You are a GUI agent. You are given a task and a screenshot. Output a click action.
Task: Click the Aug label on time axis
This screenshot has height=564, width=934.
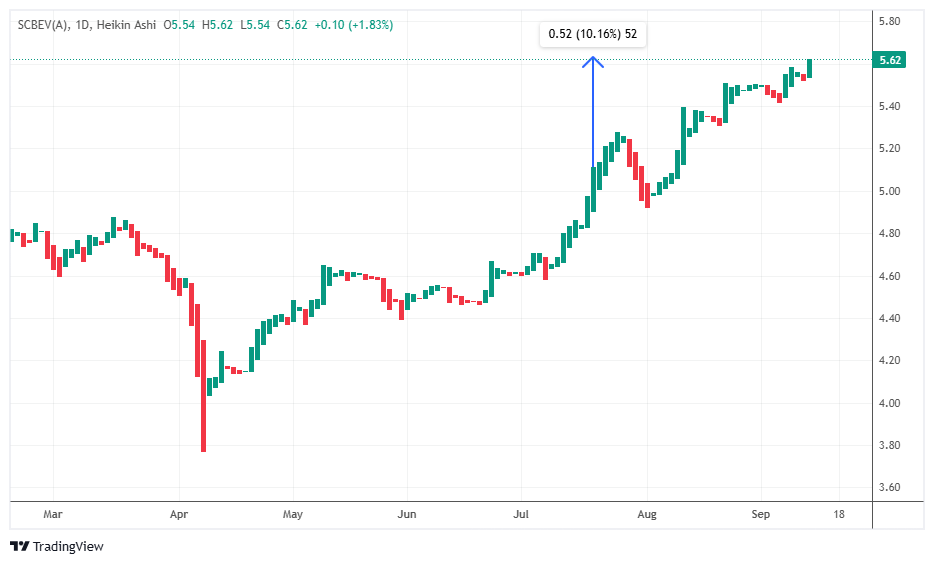646,514
